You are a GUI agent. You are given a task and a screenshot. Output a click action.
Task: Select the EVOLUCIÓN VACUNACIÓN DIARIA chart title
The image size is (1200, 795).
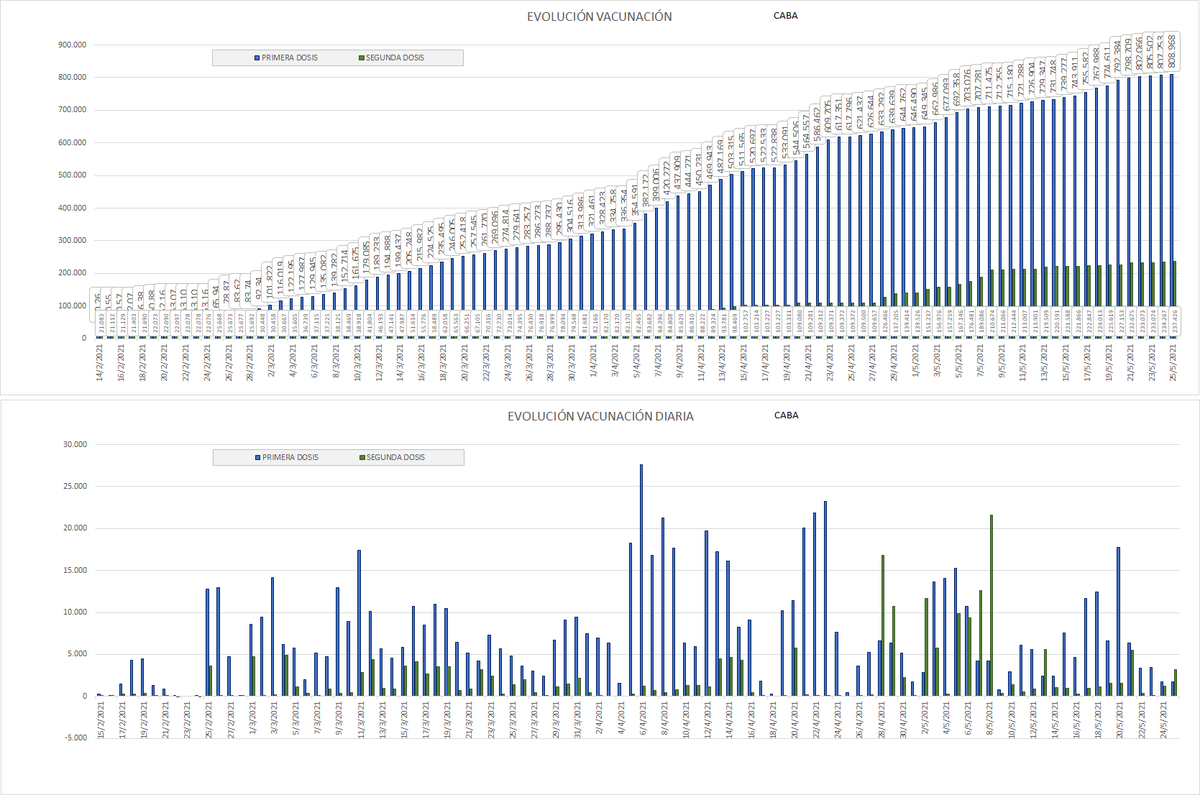[599, 416]
